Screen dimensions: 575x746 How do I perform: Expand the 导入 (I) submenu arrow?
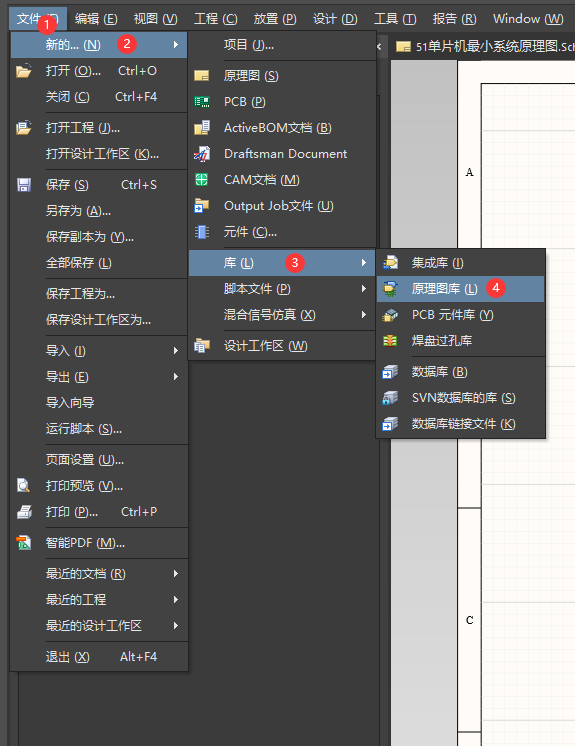point(176,351)
